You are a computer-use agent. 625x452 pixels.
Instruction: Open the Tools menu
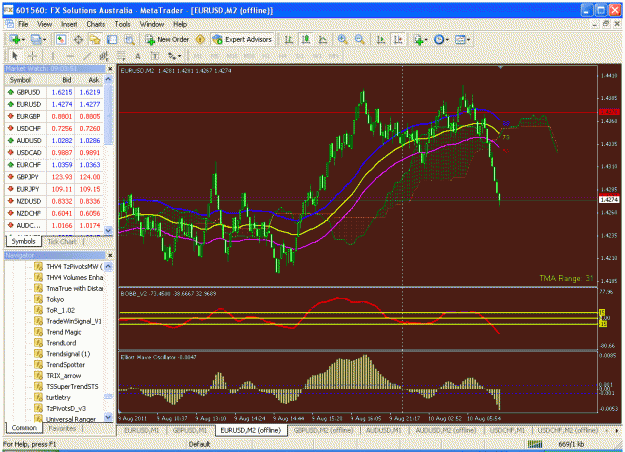click(x=122, y=24)
